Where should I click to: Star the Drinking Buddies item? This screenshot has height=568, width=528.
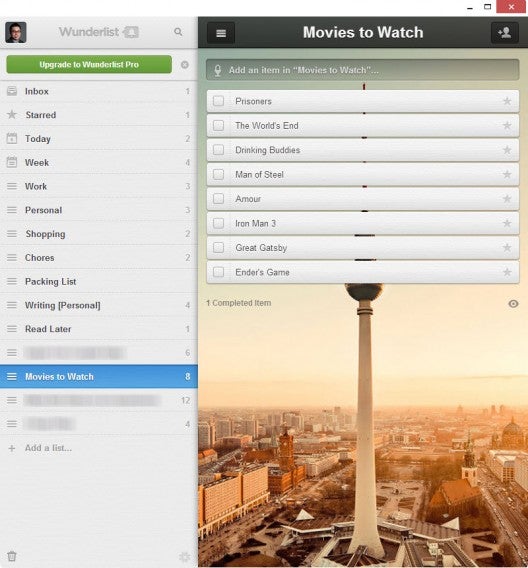(x=507, y=150)
